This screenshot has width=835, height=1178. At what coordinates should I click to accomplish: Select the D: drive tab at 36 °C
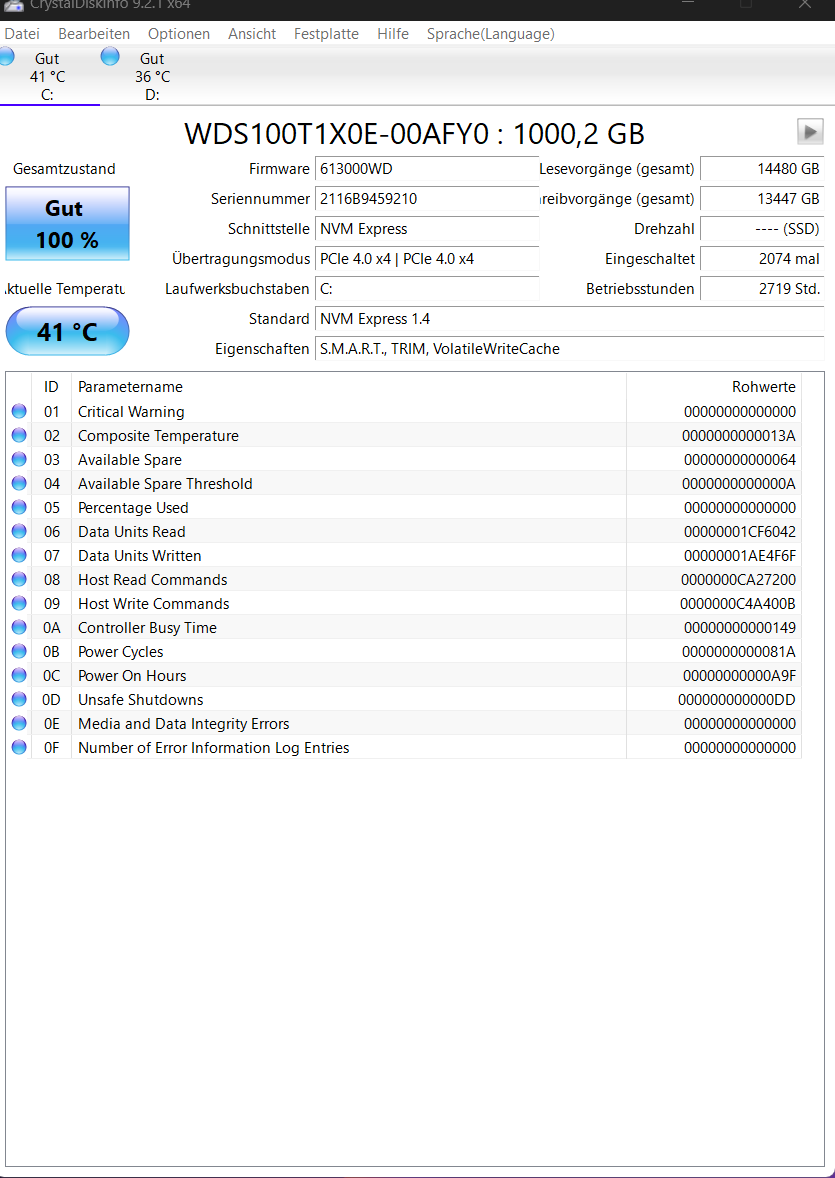coord(153,76)
